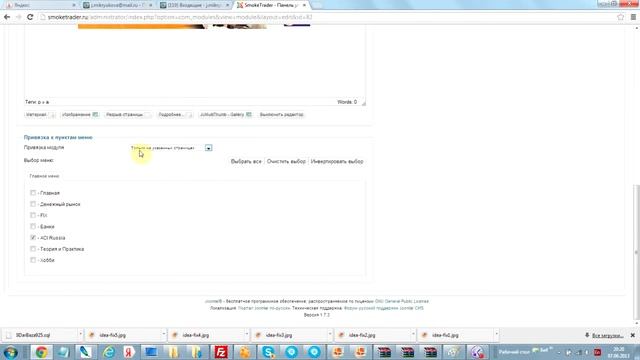The width and height of the screenshot is (640, 360).
Task: Launch Yandex browser from the taskbar
Action: 129,352
